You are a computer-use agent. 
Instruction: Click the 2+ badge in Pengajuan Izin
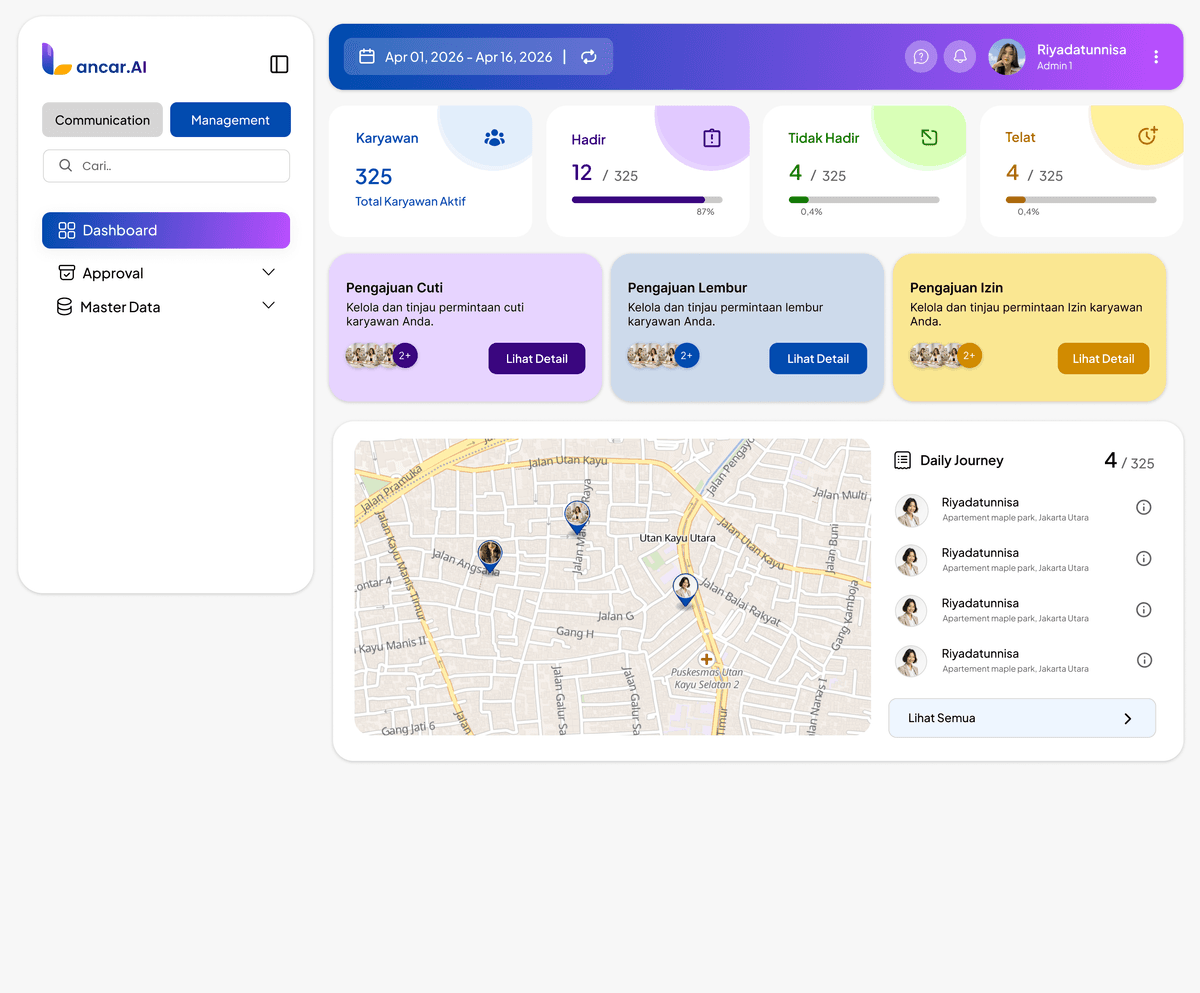coord(970,355)
